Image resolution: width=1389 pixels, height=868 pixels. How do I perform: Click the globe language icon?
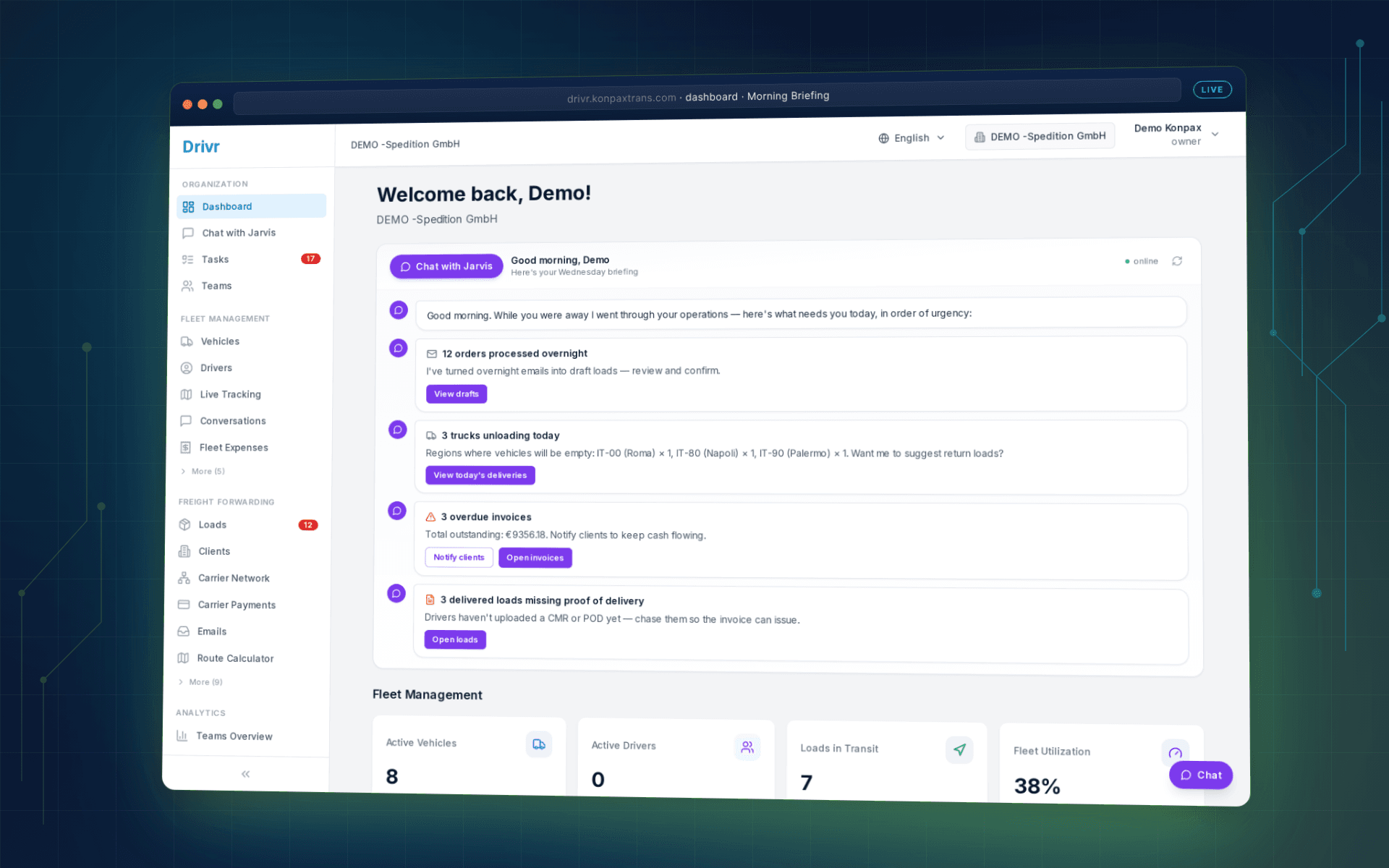pos(883,138)
